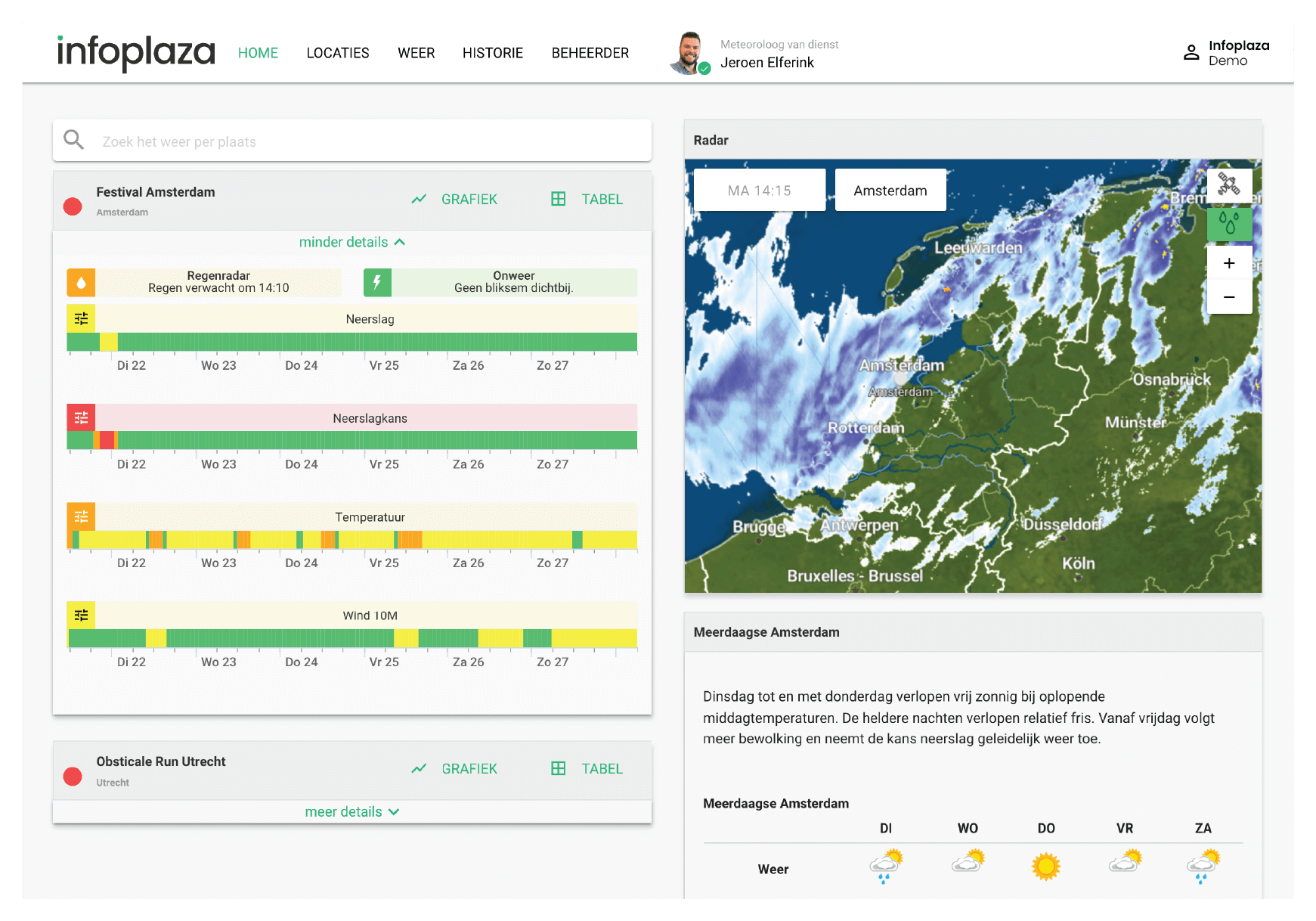Screen dimensions: 1316x921
Task: Open Neerslag settings sliders icon
Action: pos(81,318)
